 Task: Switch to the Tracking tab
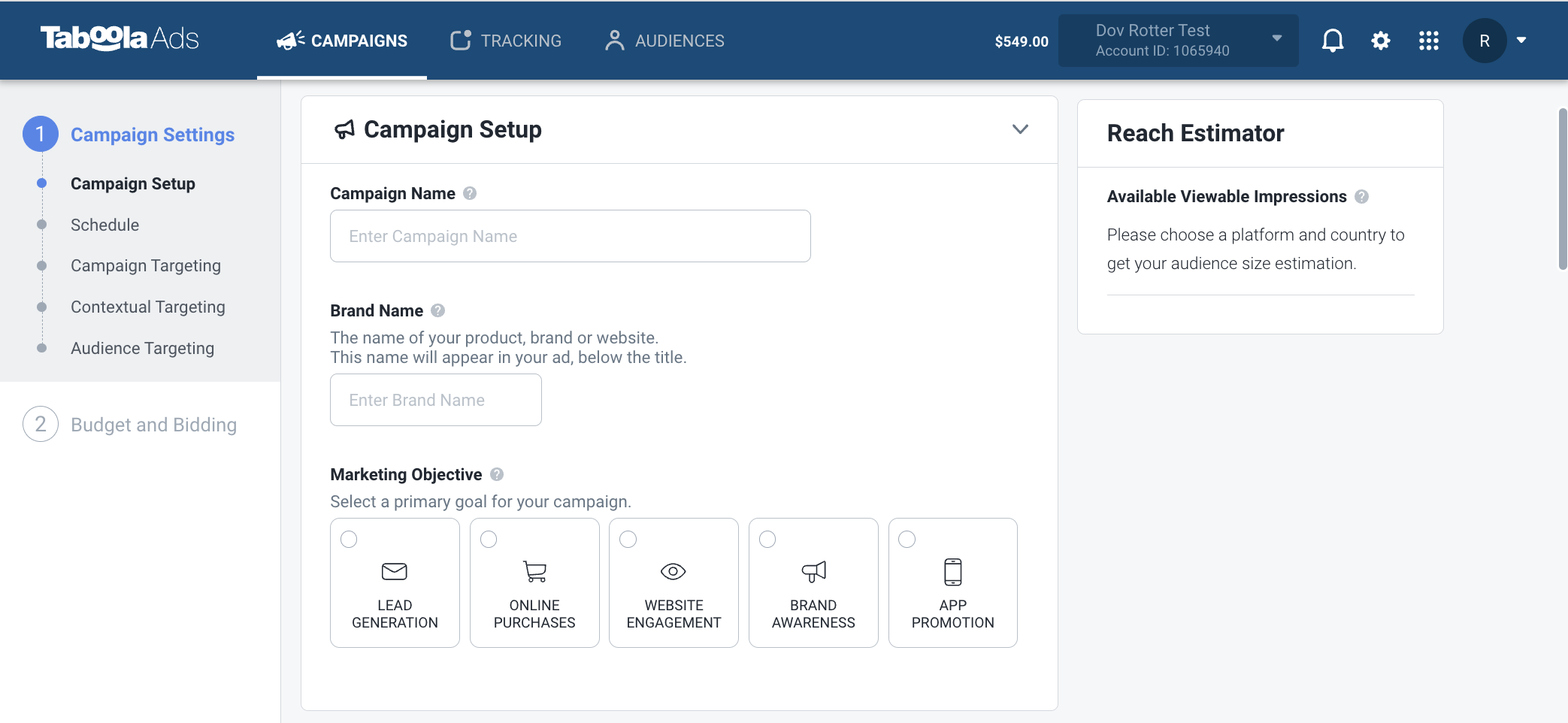[506, 41]
